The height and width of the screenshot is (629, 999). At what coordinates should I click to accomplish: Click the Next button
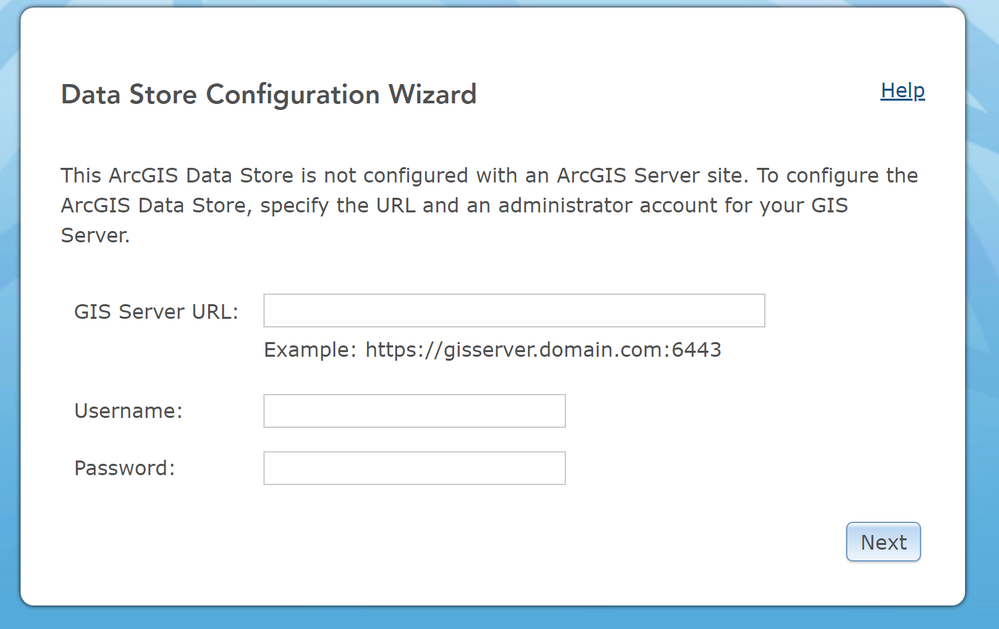[x=883, y=542]
